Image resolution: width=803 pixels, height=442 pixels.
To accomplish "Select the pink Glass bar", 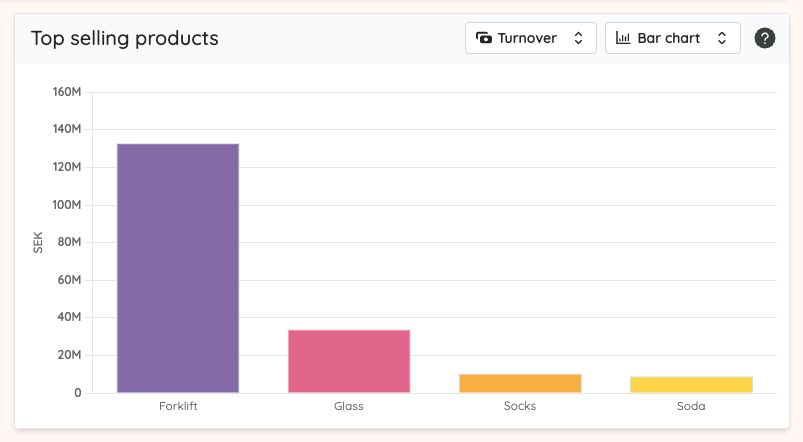I will (349, 361).
